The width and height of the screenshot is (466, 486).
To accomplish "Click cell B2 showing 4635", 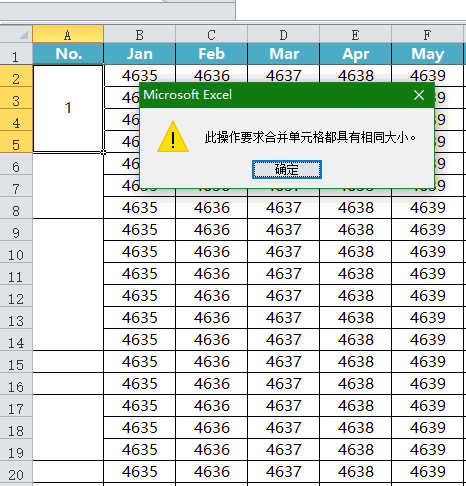I will tap(140, 75).
